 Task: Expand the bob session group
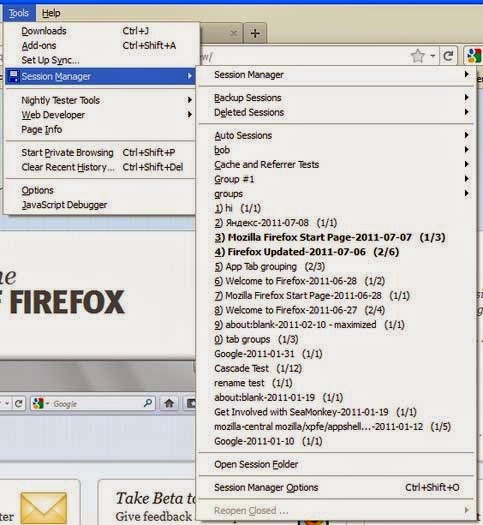(x=336, y=150)
